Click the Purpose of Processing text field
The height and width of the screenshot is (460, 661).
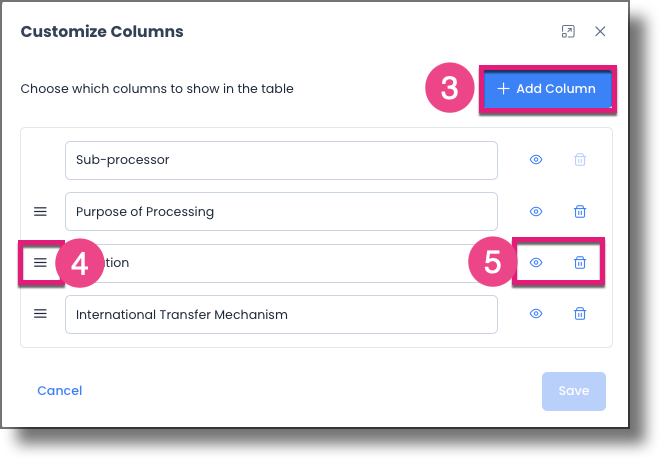click(281, 212)
